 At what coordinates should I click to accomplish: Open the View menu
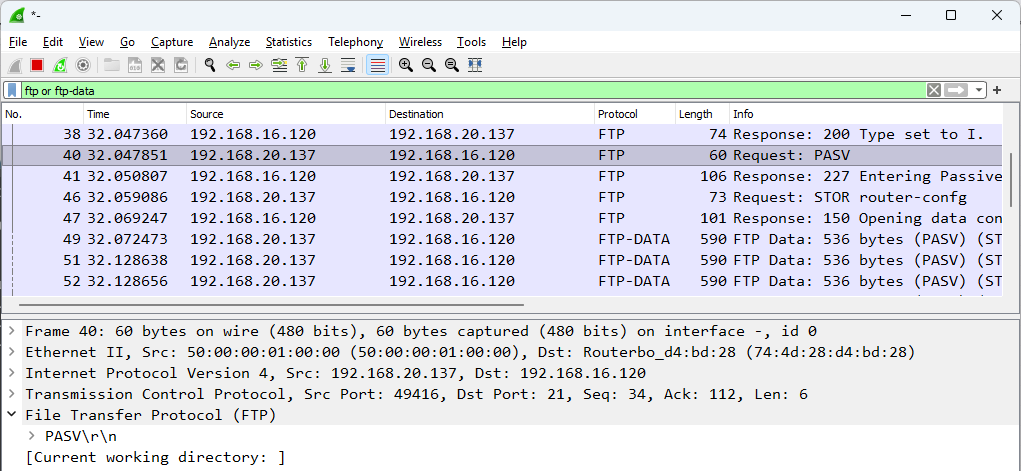tap(91, 42)
